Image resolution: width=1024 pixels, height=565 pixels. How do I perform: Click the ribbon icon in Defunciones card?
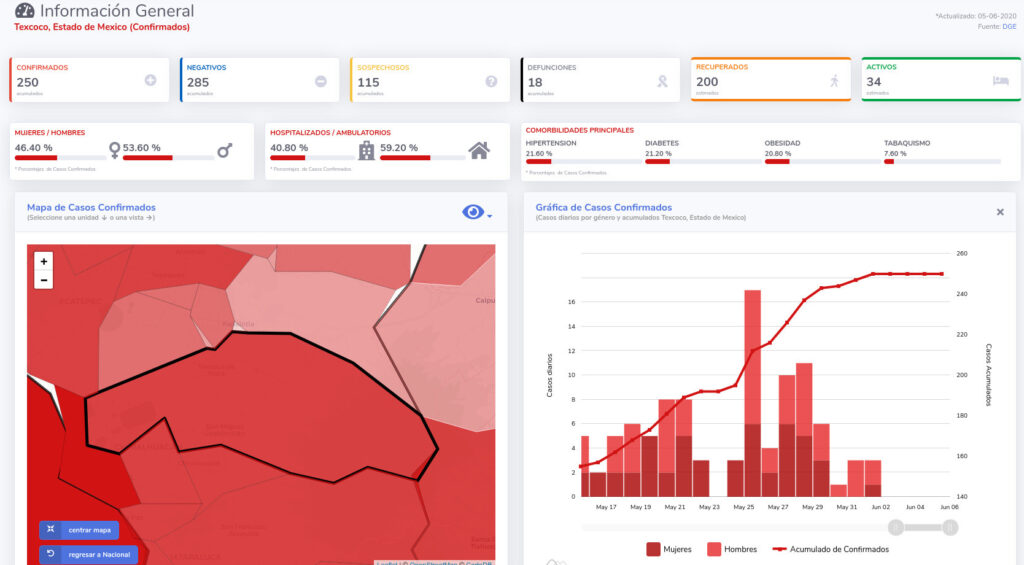click(x=661, y=81)
